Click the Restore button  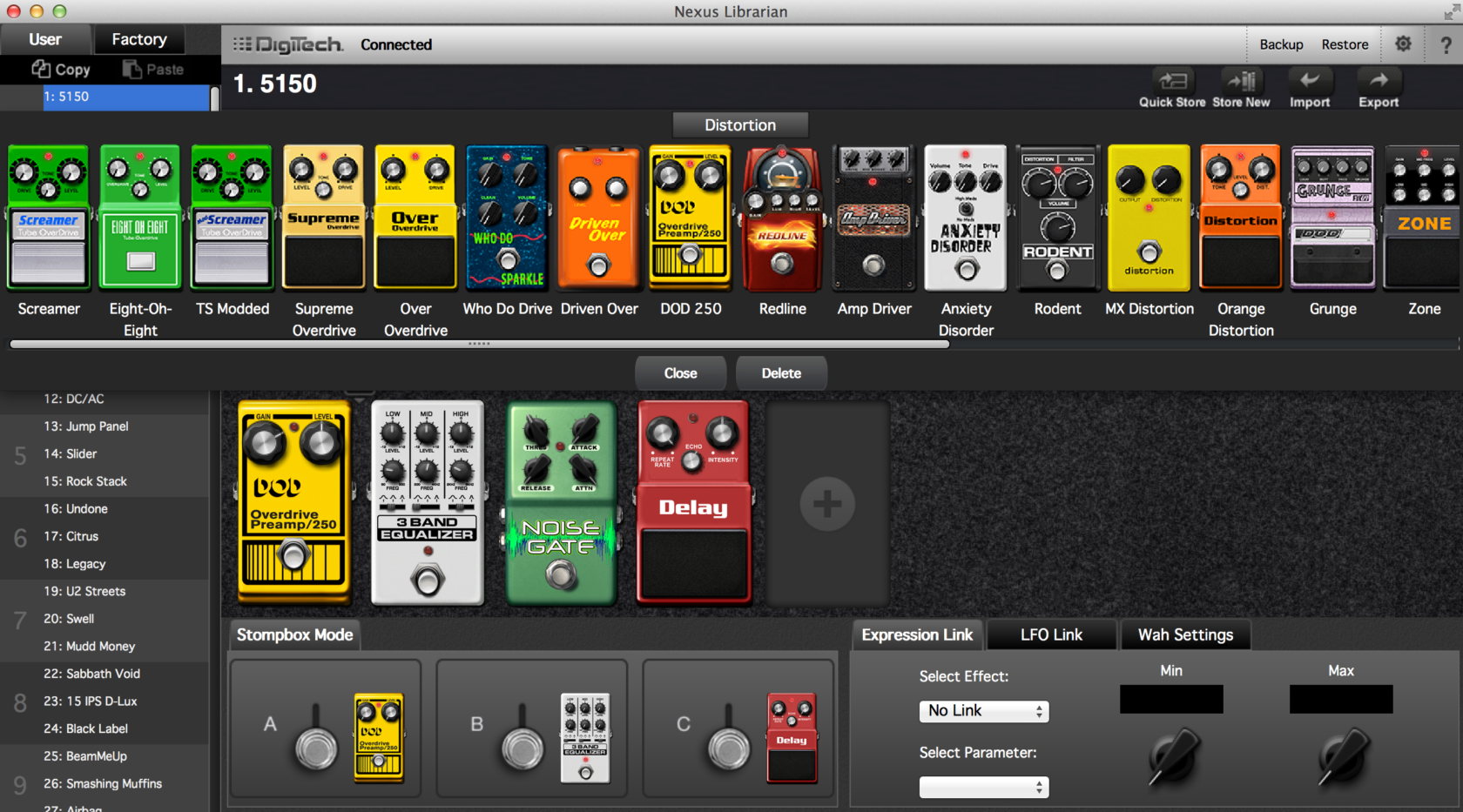[1345, 44]
